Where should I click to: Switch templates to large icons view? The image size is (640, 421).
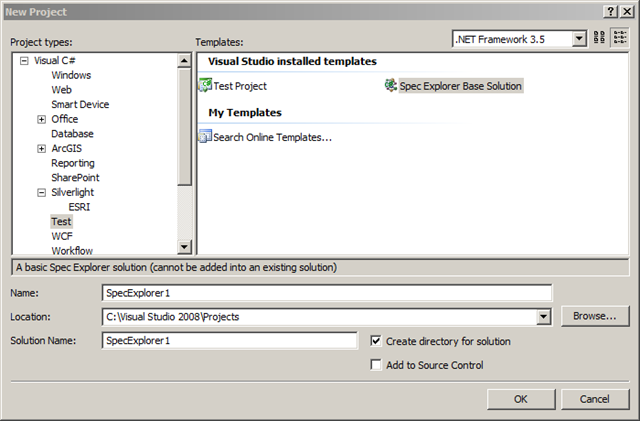tap(599, 37)
